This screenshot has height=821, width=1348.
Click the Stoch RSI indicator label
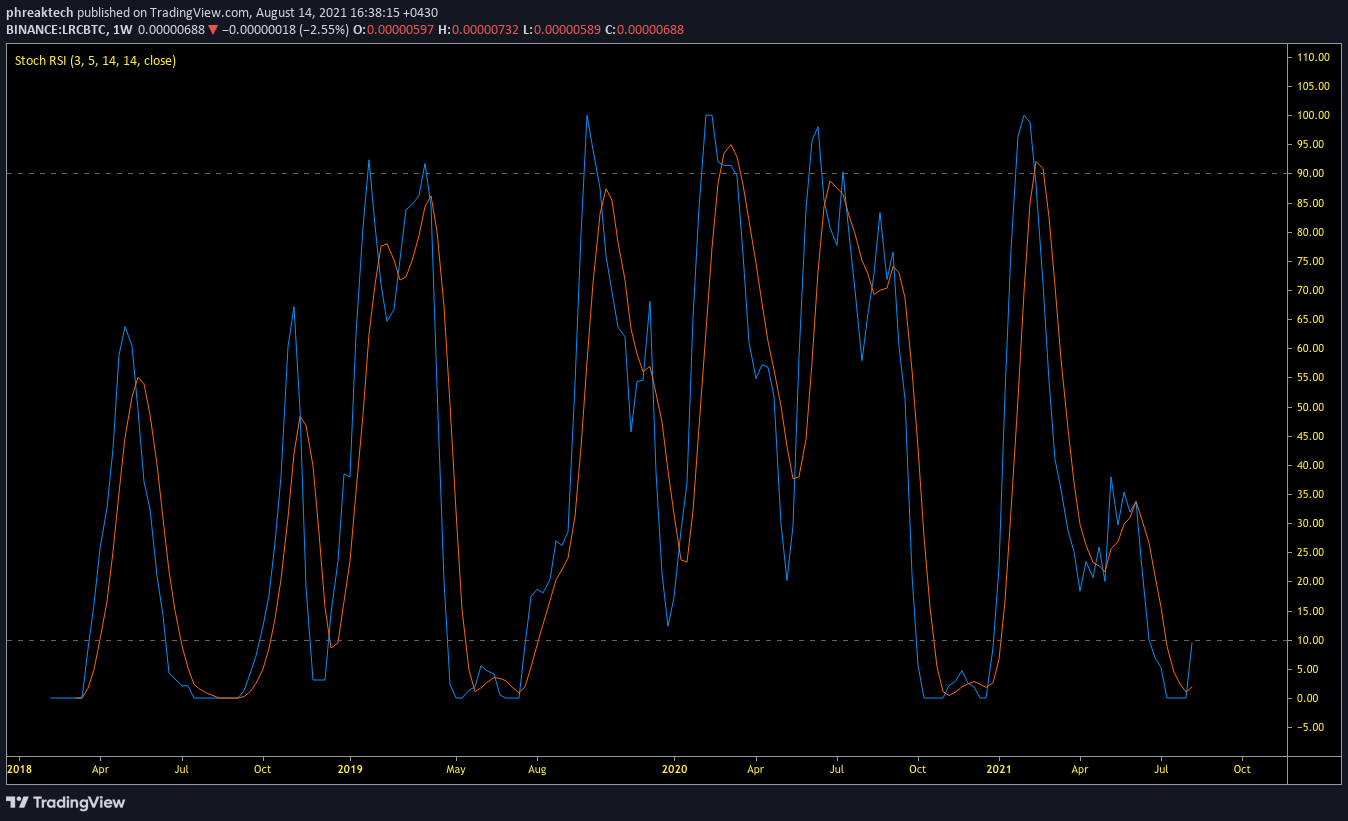pyautogui.click(x=95, y=61)
